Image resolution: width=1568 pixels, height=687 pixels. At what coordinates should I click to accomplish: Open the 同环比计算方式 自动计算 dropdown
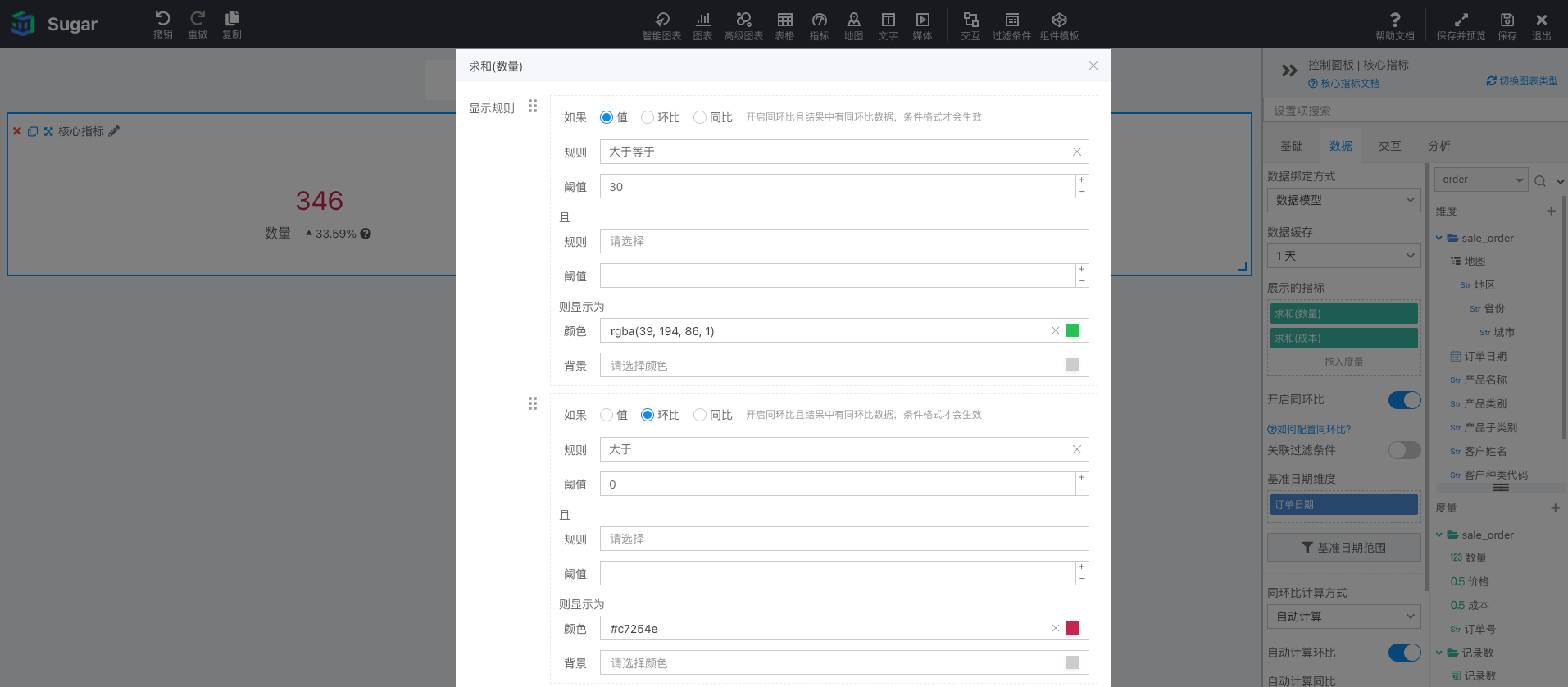pyautogui.click(x=1343, y=616)
